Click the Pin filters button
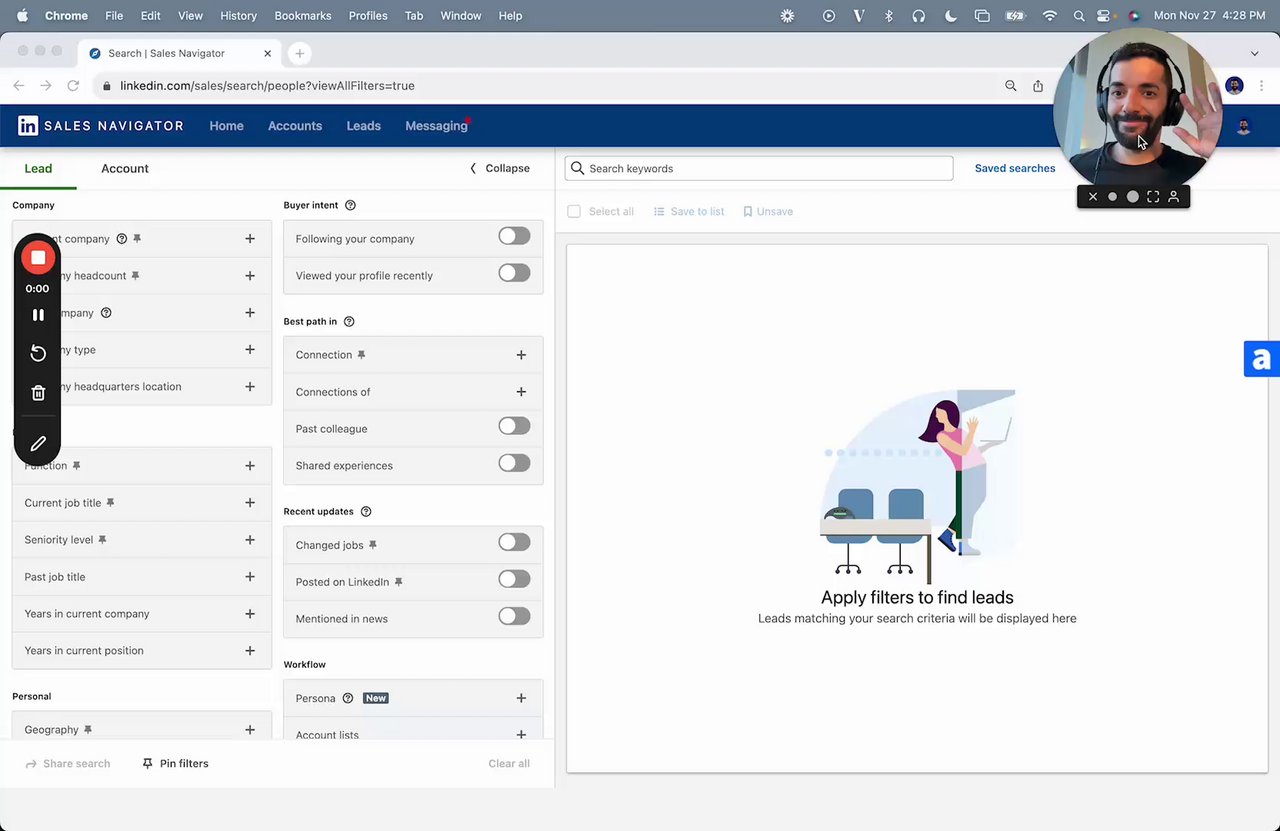Screen dimensions: 1280x831 (175, 764)
